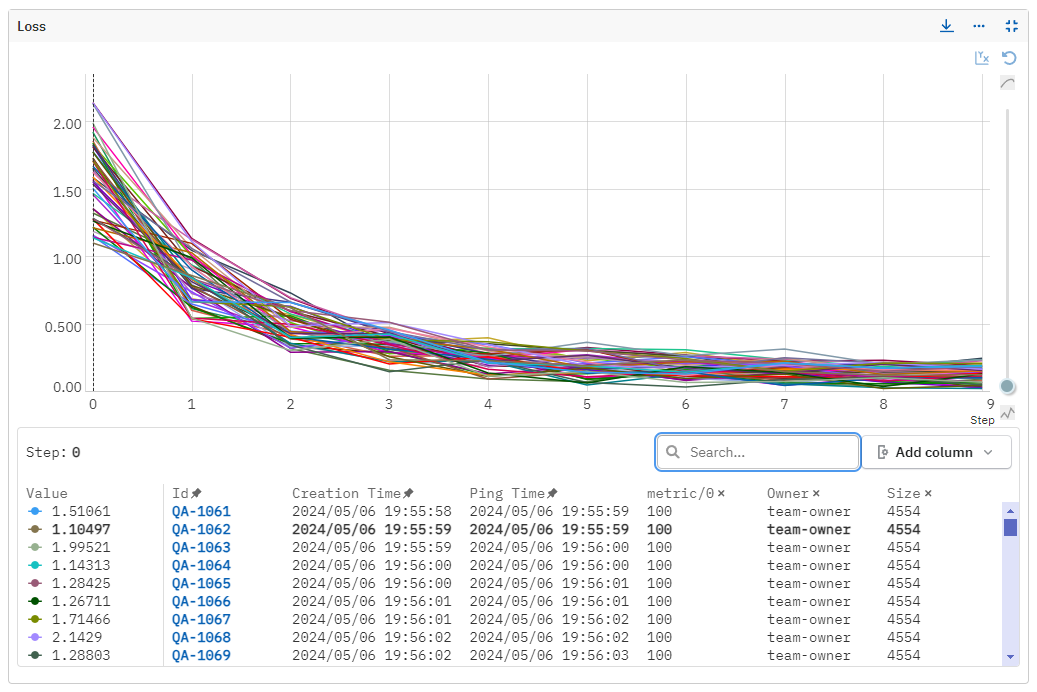The width and height of the screenshot is (1037, 692).
Task: Open the X/Y axis settings
Action: pyautogui.click(x=982, y=57)
